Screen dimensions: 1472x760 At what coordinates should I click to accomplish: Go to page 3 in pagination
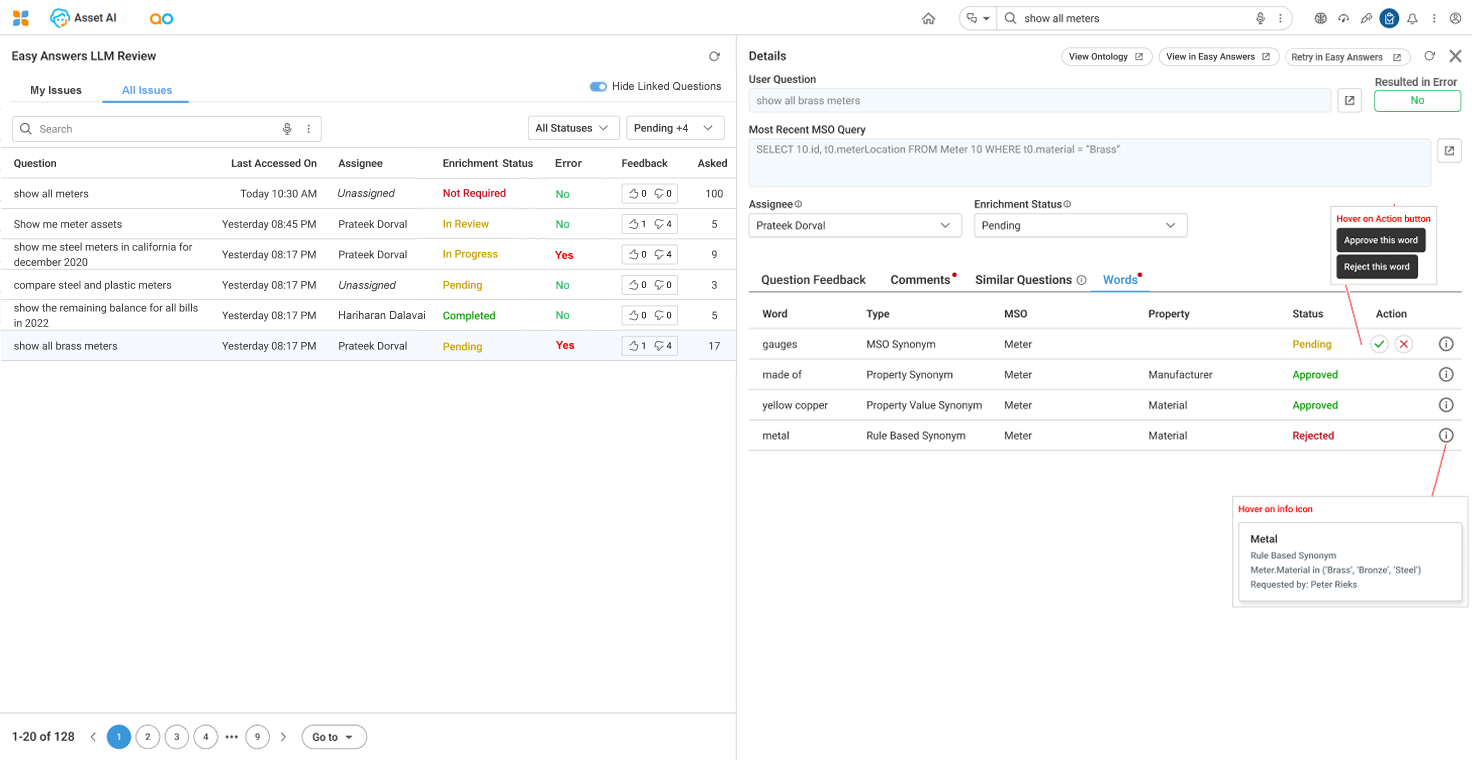pos(176,737)
